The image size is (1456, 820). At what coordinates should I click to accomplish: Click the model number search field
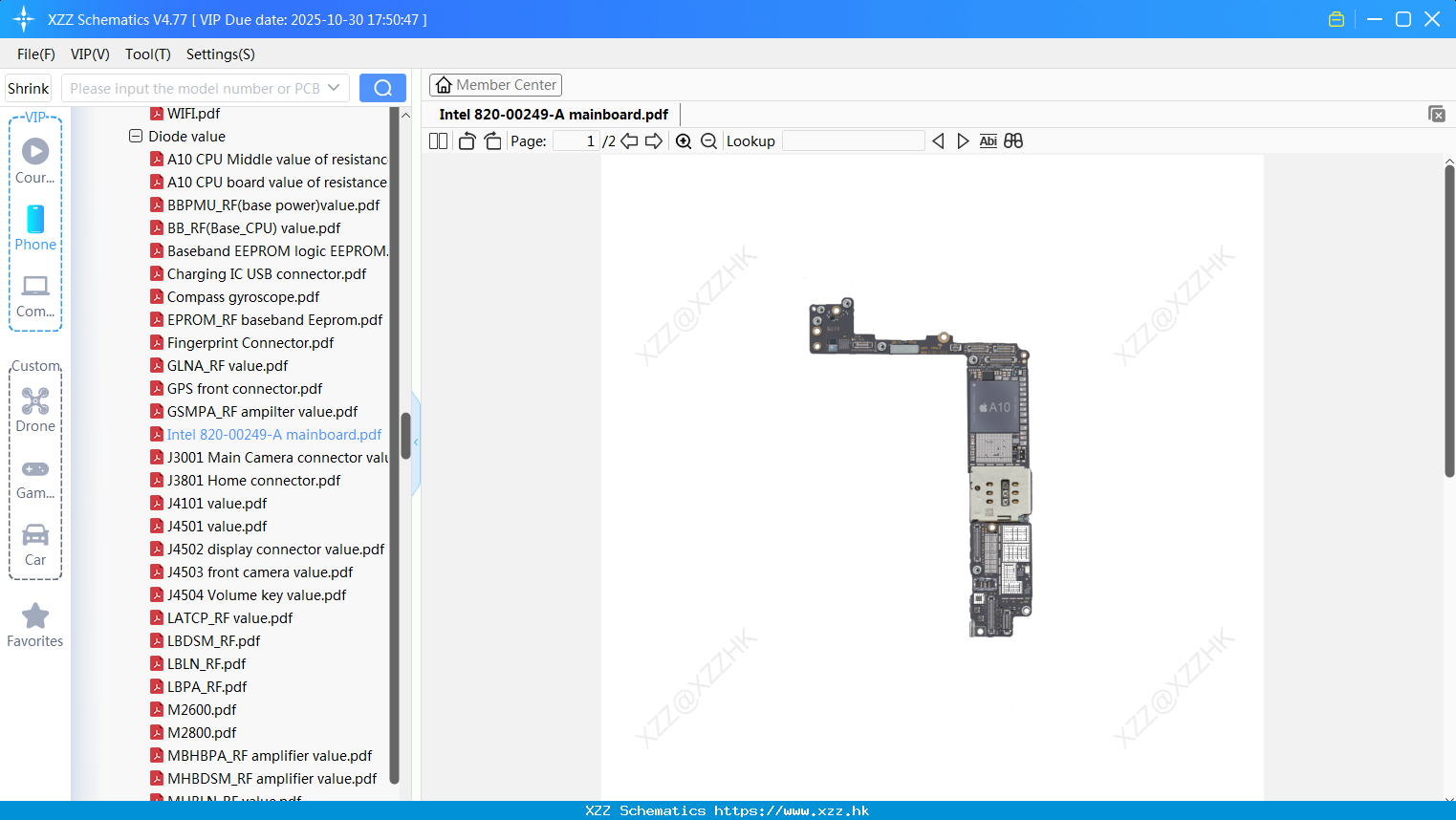pos(195,88)
